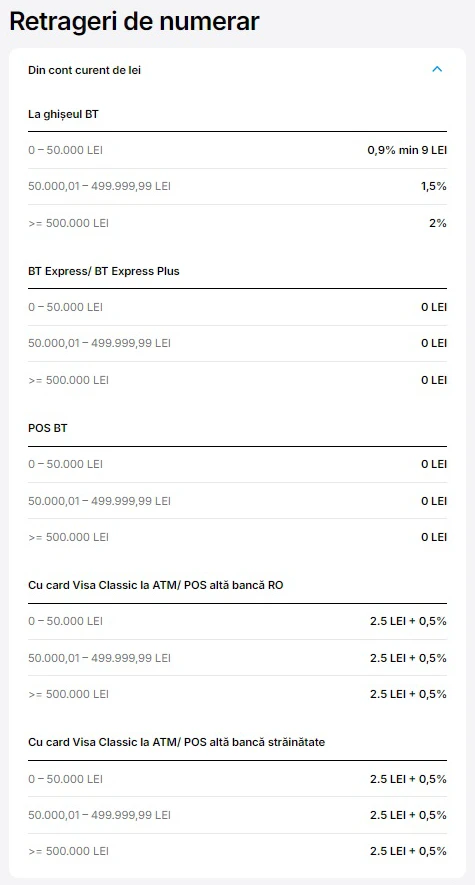Click the >= 500.000 LEI row under BT Express
The height and width of the screenshot is (885, 475).
click(x=238, y=380)
